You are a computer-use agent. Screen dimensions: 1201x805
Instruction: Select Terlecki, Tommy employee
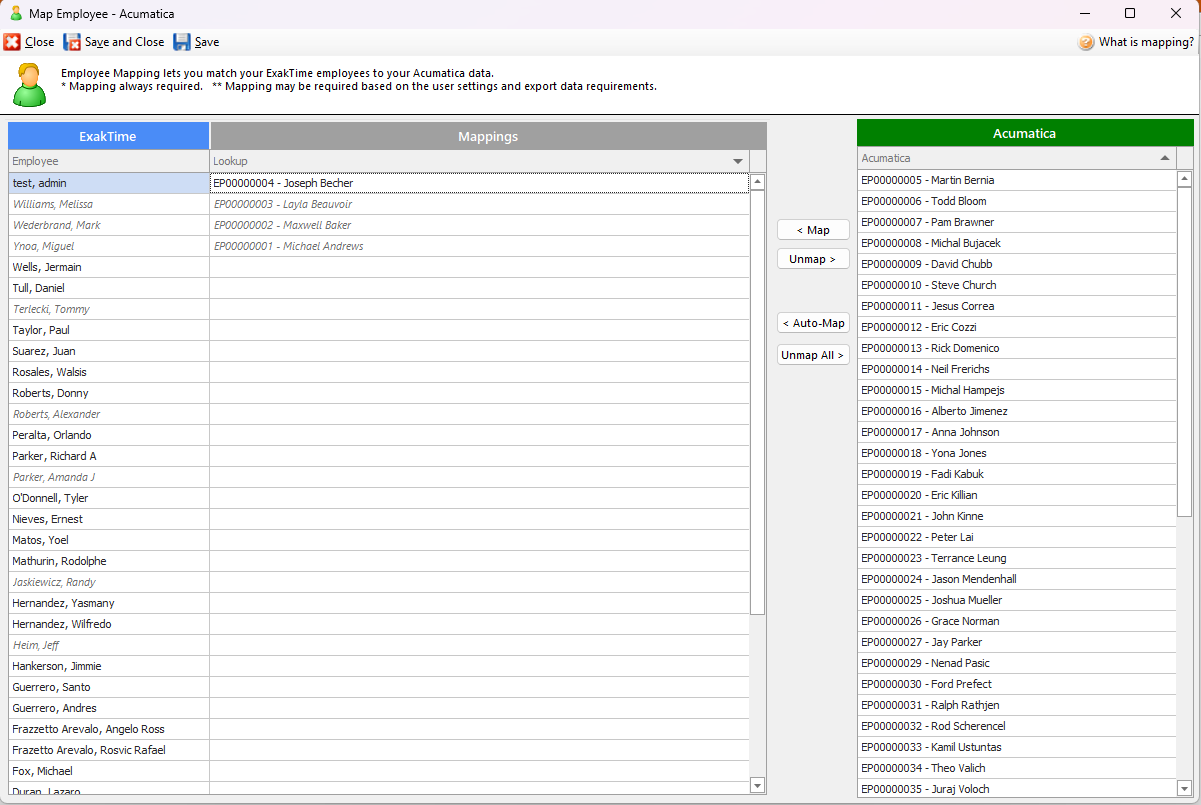(x=109, y=309)
